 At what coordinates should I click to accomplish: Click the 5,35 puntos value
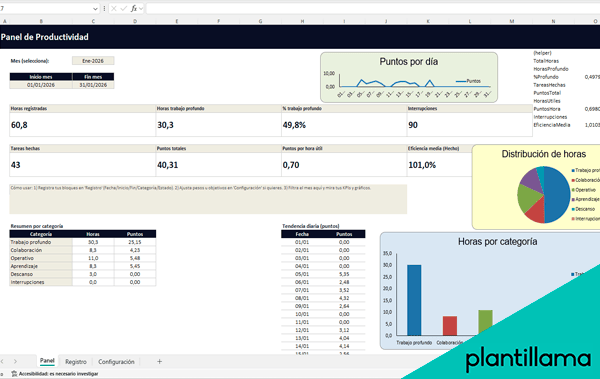click(344, 274)
